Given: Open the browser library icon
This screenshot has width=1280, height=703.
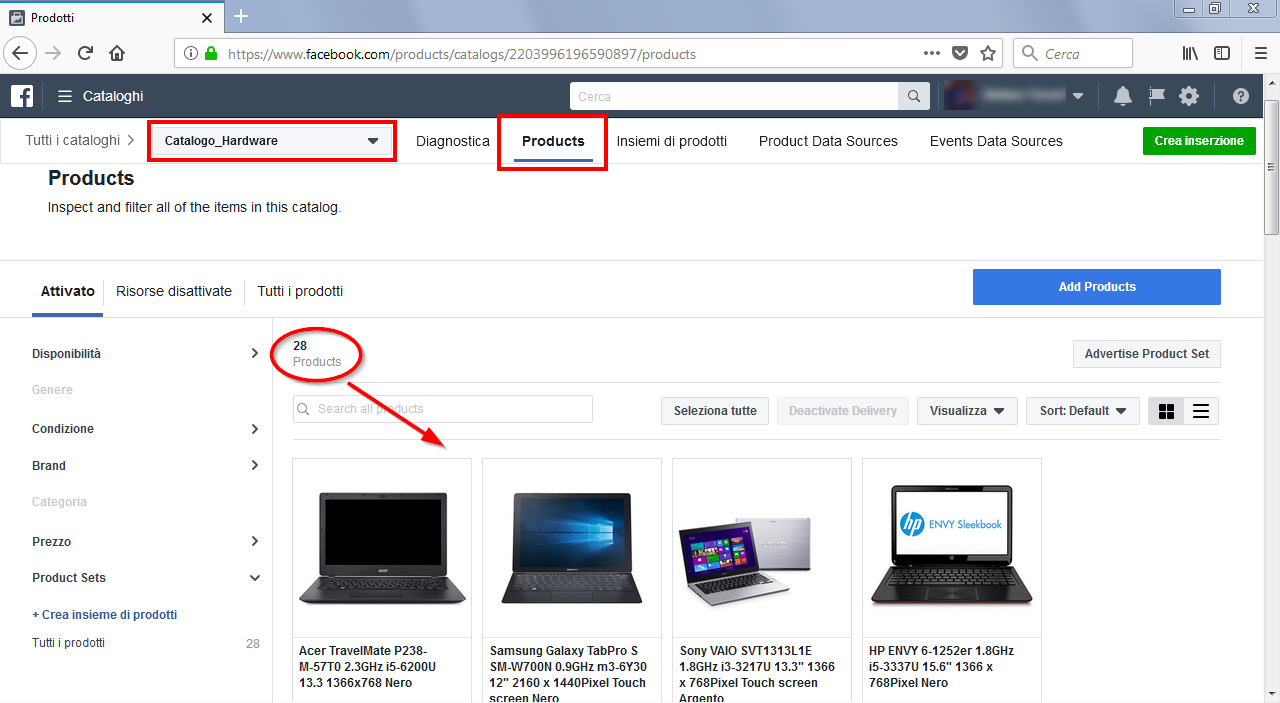Looking at the screenshot, I should pyautogui.click(x=1190, y=53).
